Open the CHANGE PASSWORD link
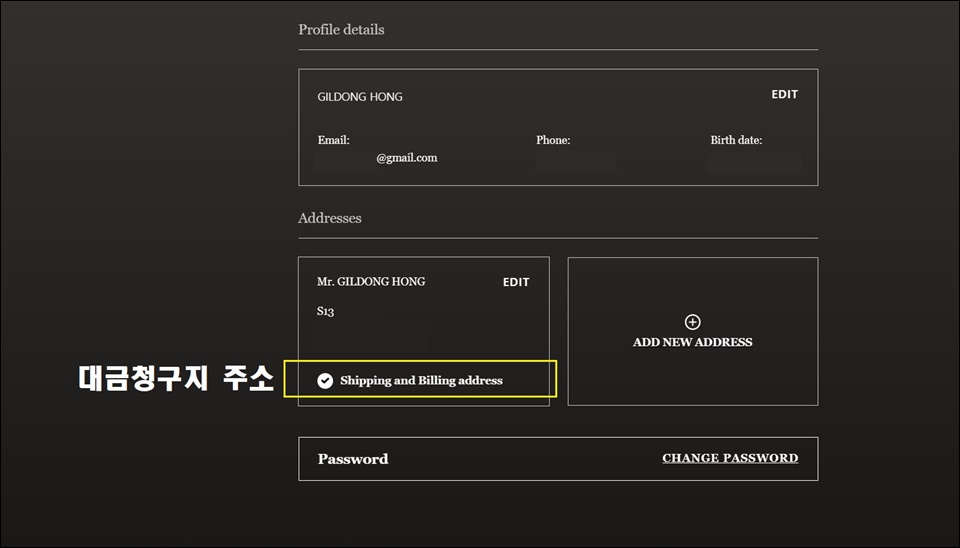960x548 pixels. coord(730,458)
